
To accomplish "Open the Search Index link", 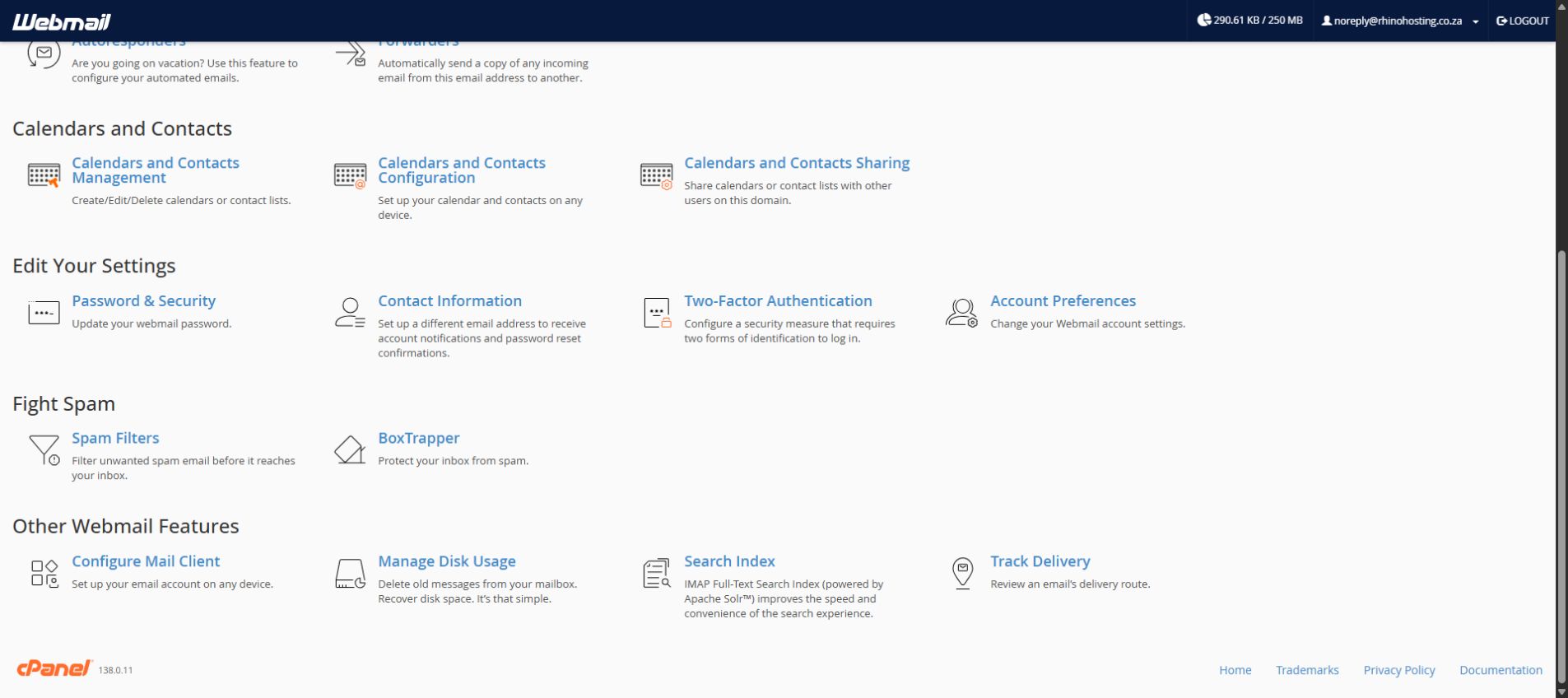I will [729, 561].
